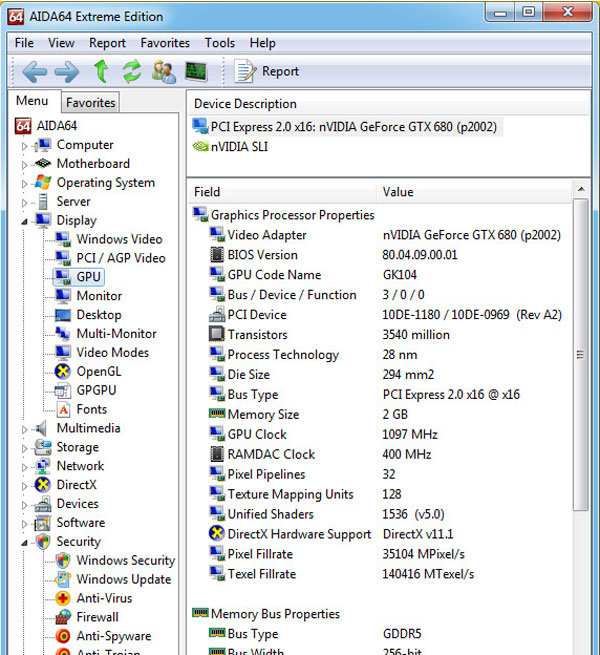The height and width of the screenshot is (655, 600).
Task: Expand the Computer tree node
Action: 24,146
